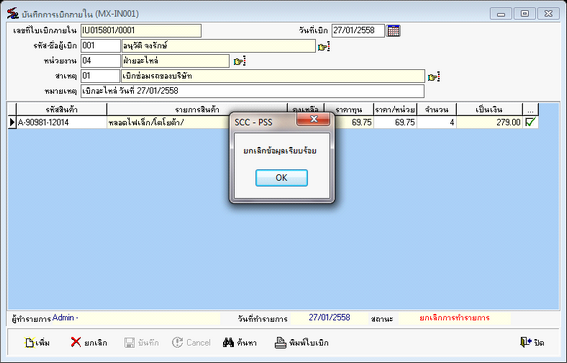
Task: Click the remark field with เบิกอะไหล่ text
Action: tap(252, 91)
